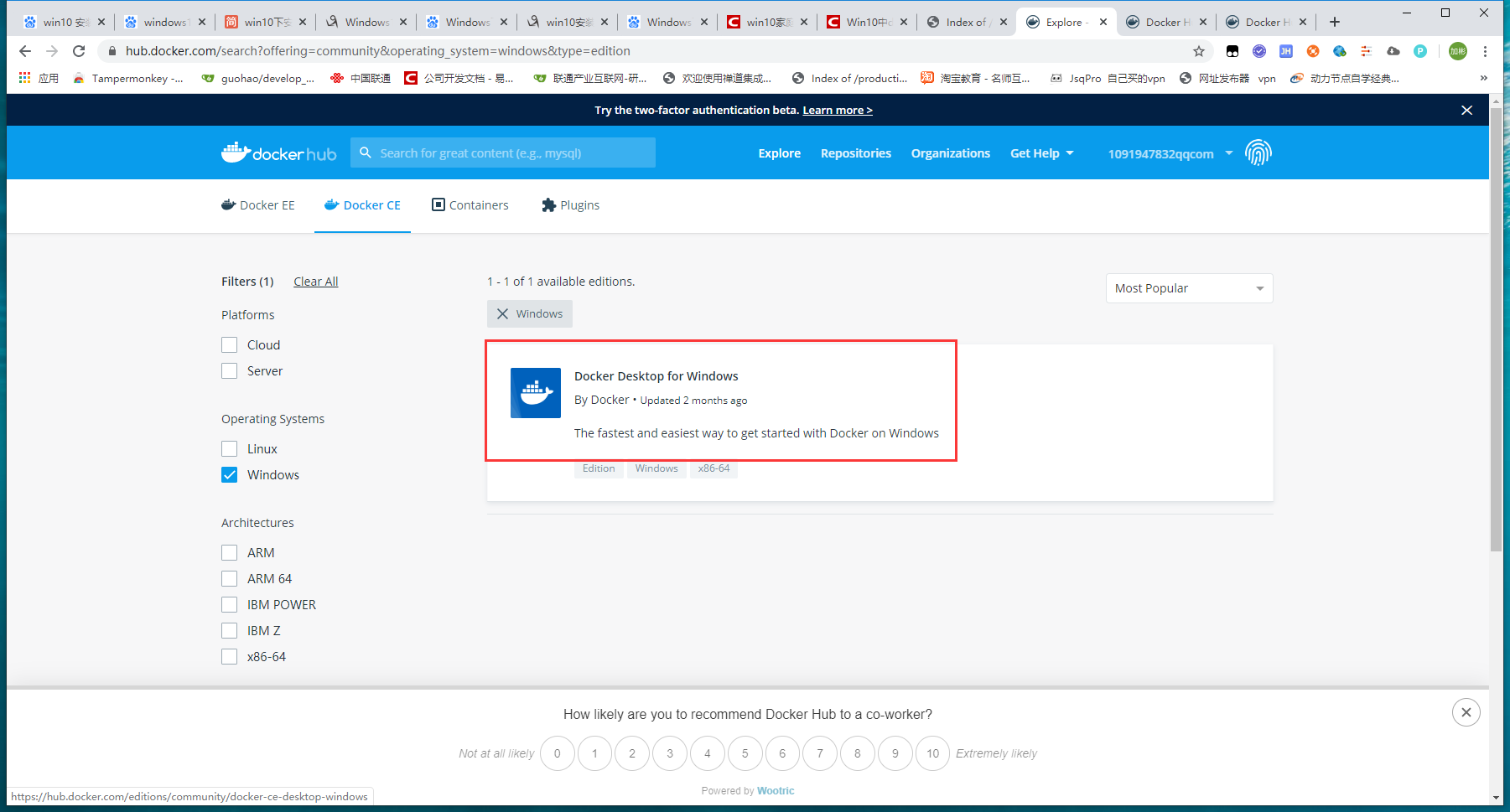The image size is (1510, 812).
Task: Open Docker Desktop for Windows title
Action: pos(656,376)
